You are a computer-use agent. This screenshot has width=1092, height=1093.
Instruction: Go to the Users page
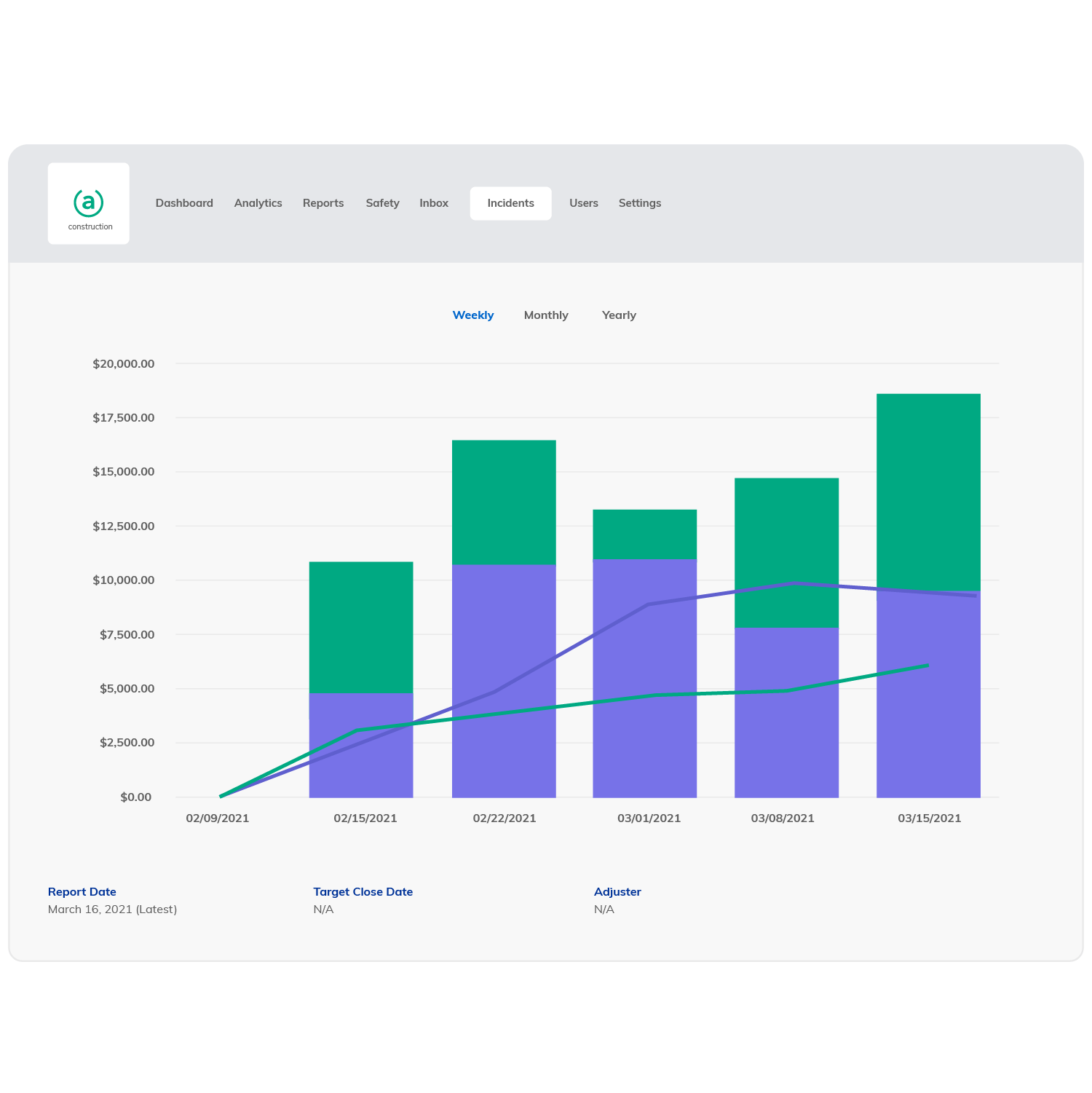pos(584,203)
